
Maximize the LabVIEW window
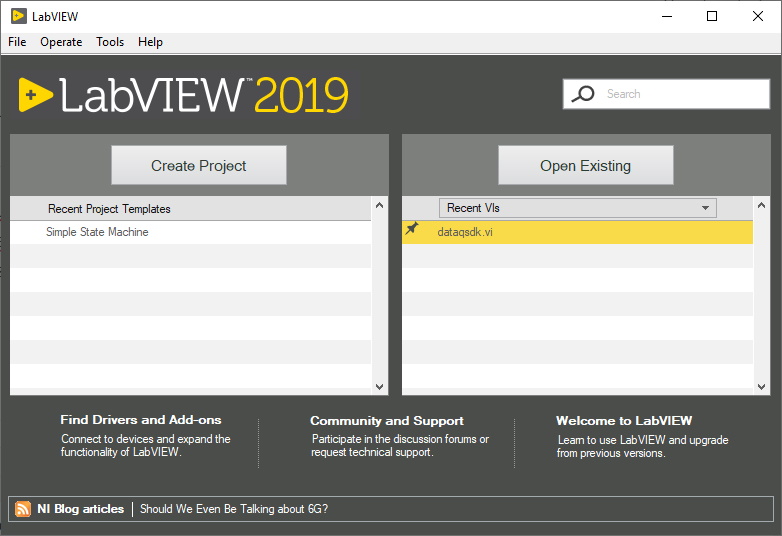(712, 16)
